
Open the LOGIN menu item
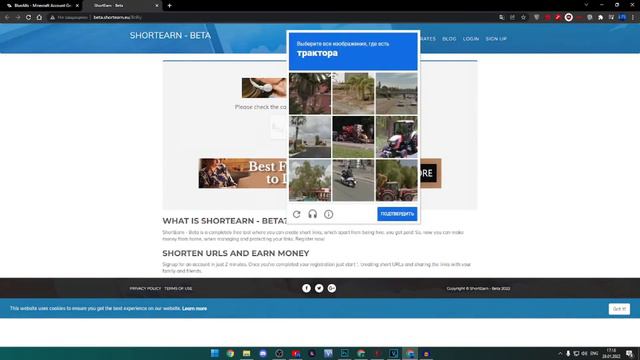click(x=471, y=39)
